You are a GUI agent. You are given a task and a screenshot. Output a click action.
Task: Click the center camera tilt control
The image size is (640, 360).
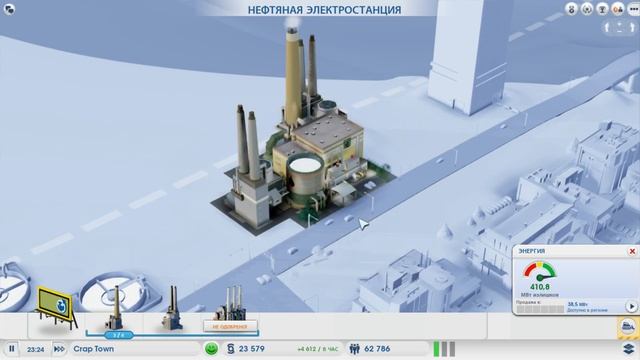tap(620, 27)
